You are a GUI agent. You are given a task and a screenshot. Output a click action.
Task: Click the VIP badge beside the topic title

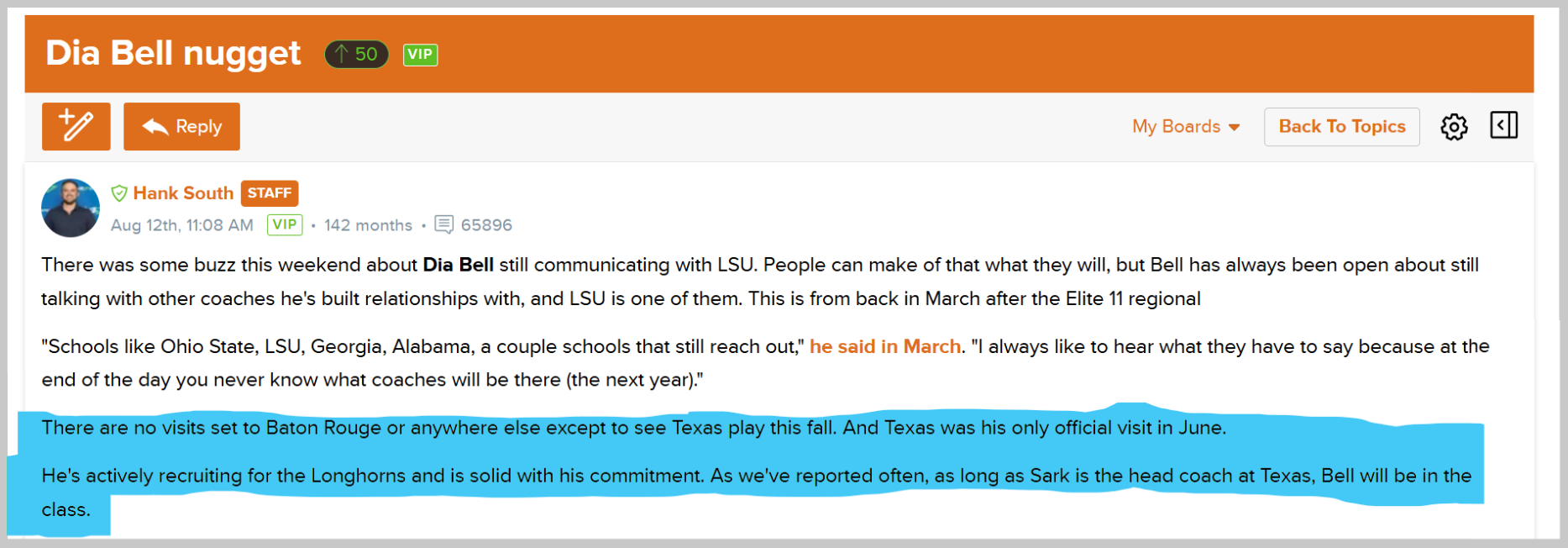pos(420,55)
